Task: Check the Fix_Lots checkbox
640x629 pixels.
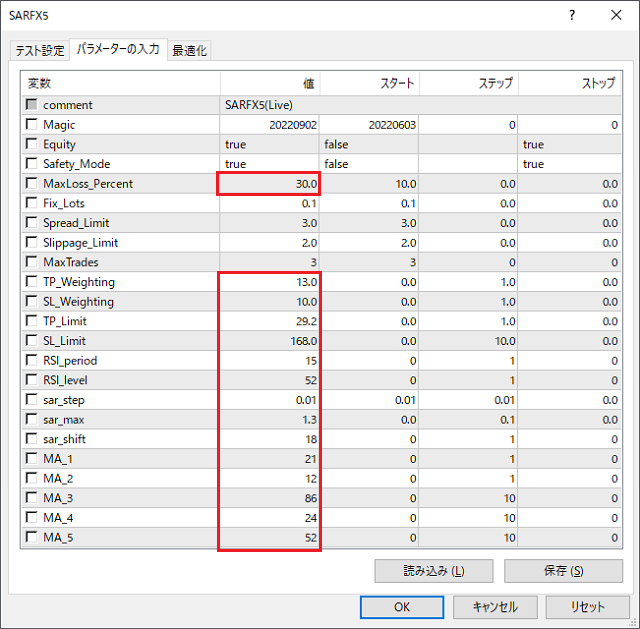Action: pyautogui.click(x=31, y=202)
